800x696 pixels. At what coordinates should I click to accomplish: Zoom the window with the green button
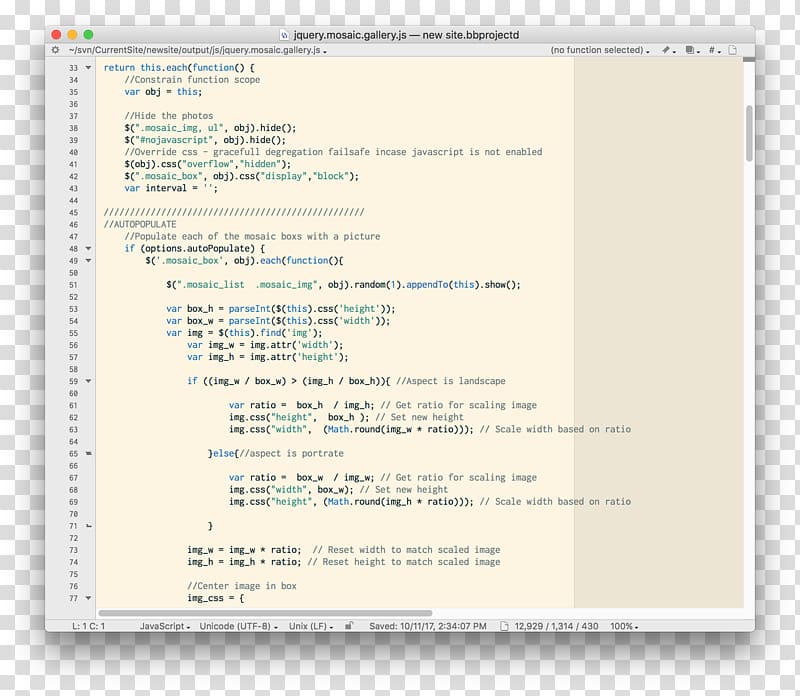pyautogui.click(x=88, y=35)
